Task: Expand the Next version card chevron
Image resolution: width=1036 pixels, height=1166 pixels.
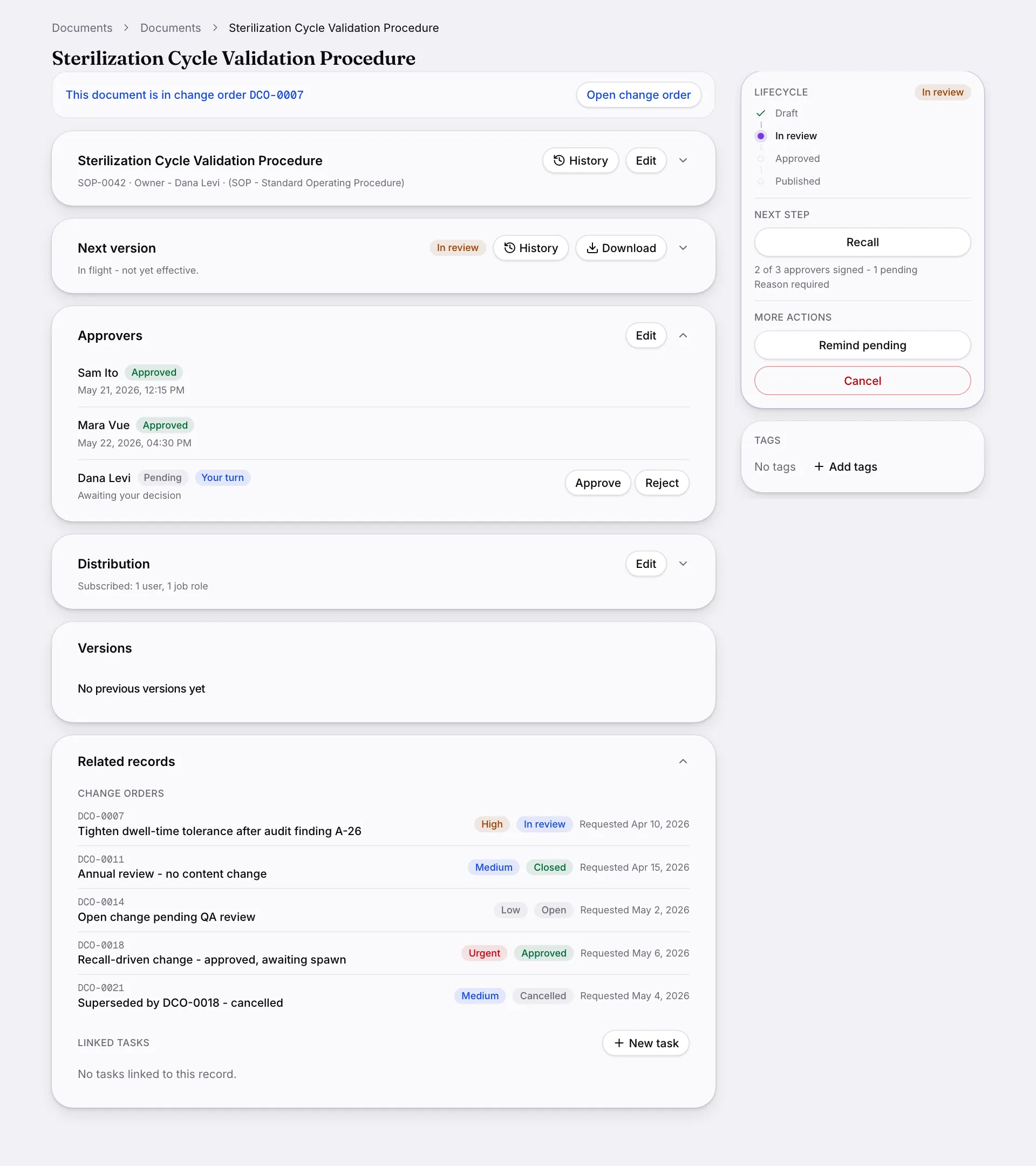Action: coord(683,248)
